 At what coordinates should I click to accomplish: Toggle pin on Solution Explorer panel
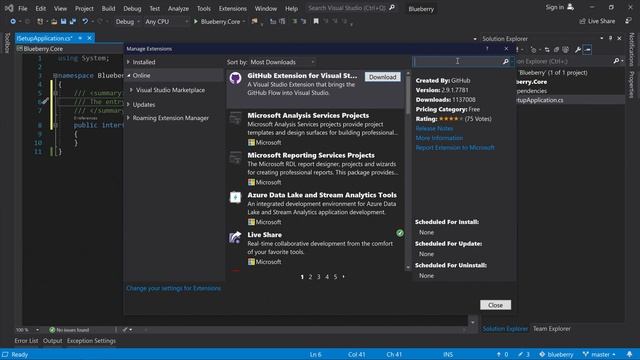pos(611,38)
